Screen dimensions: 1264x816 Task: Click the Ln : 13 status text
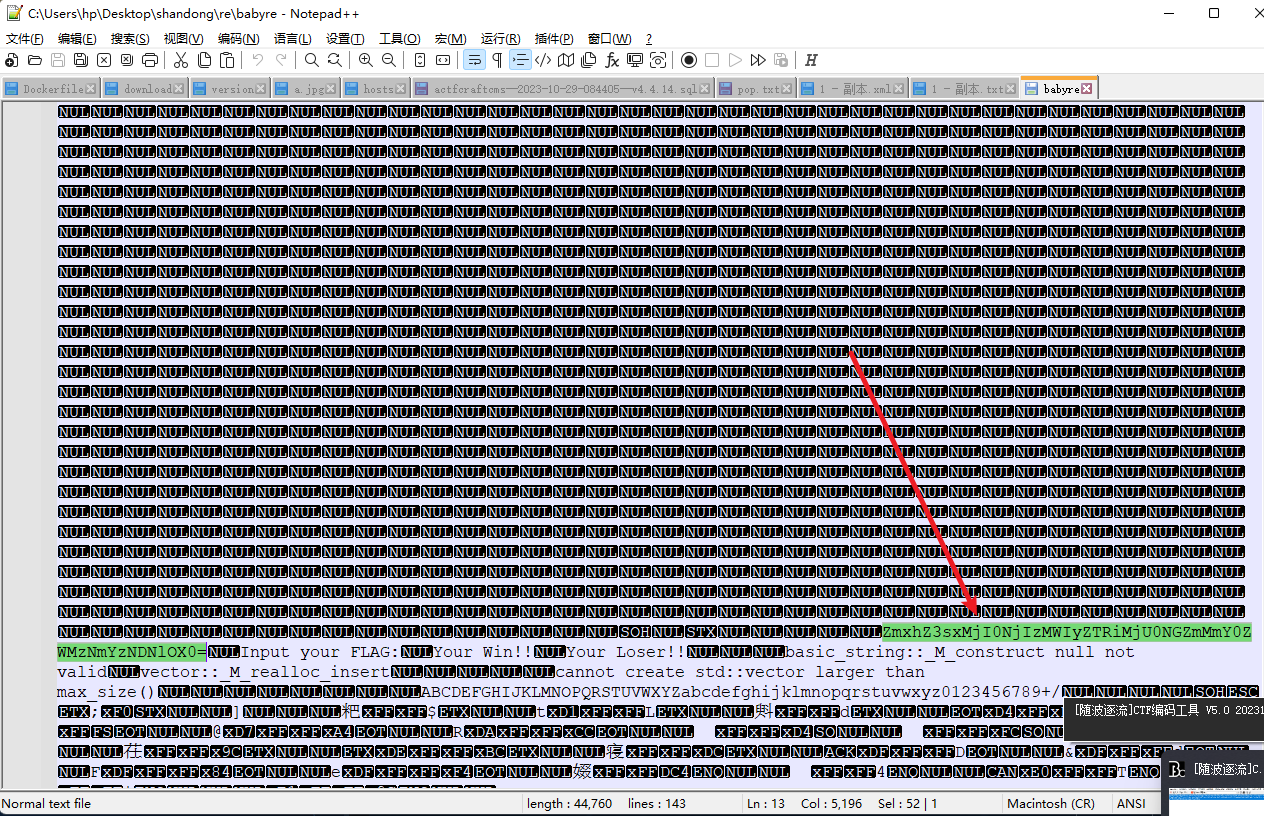(768, 804)
